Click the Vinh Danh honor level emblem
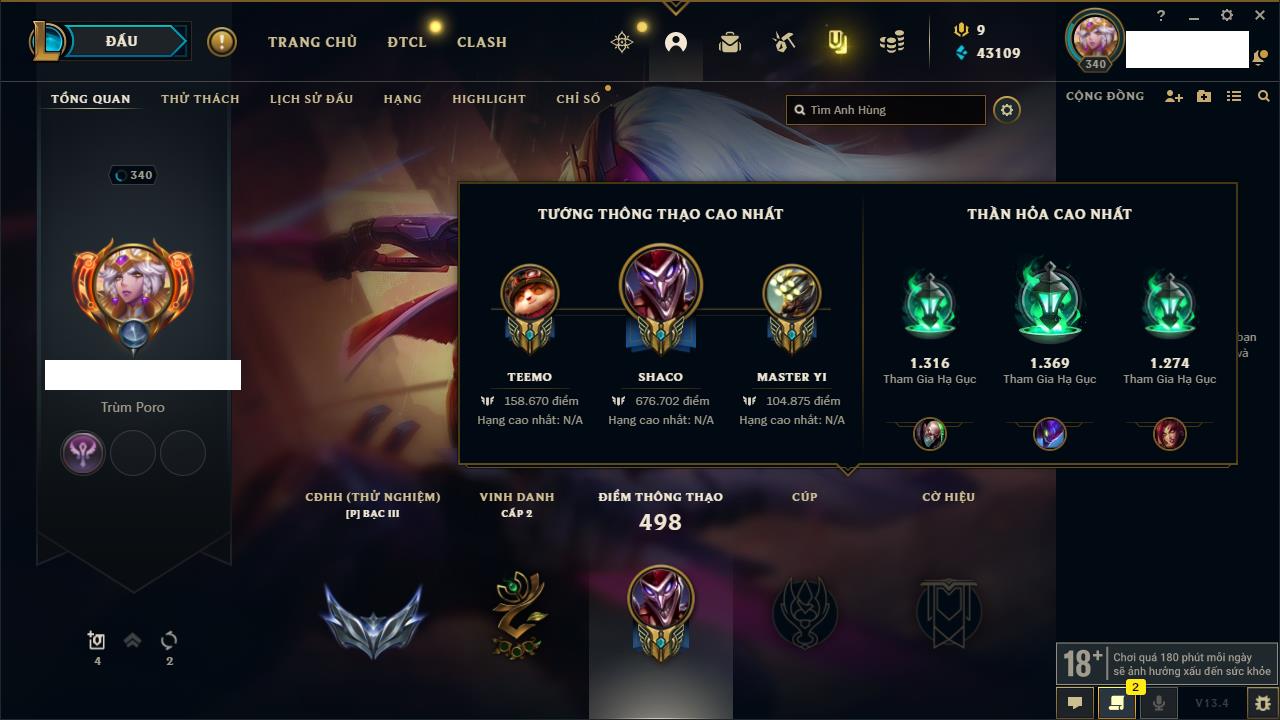This screenshot has height=720, width=1280. coord(517,614)
